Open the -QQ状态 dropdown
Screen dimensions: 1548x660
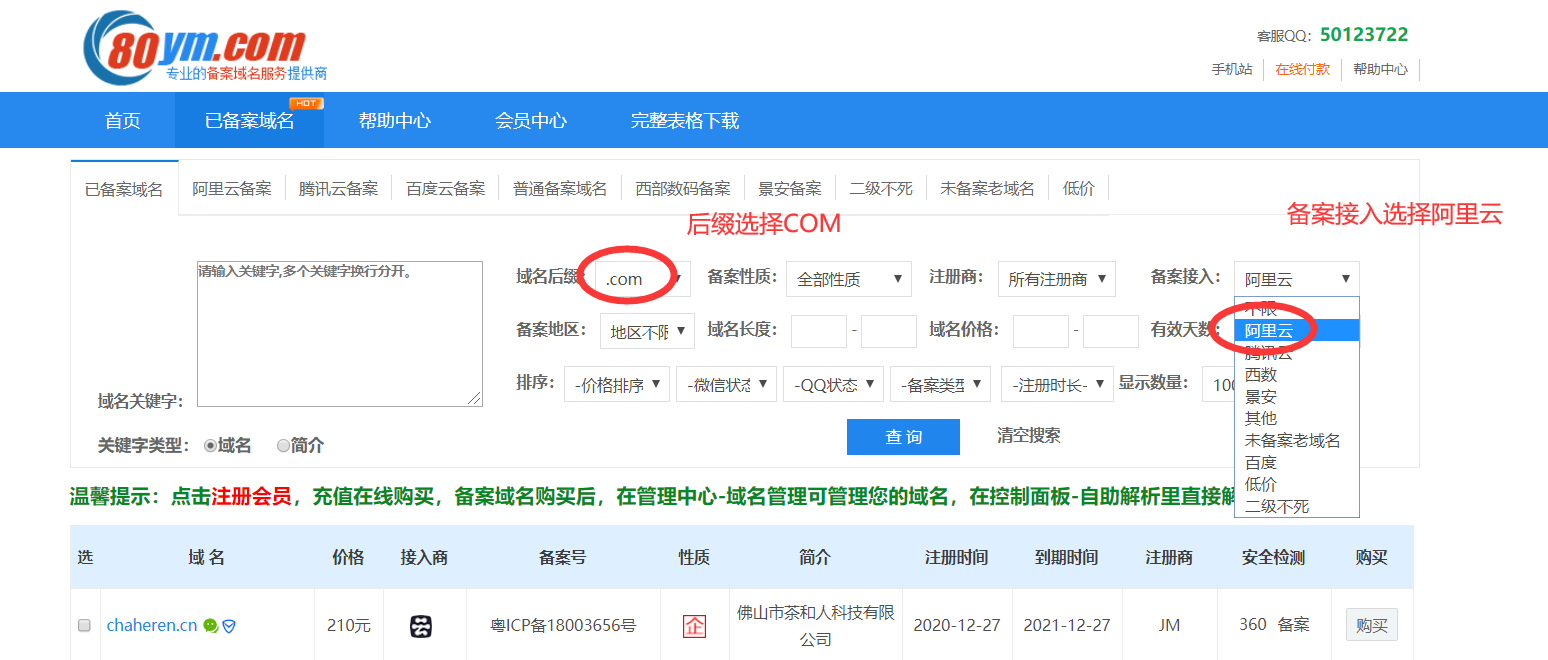point(834,384)
